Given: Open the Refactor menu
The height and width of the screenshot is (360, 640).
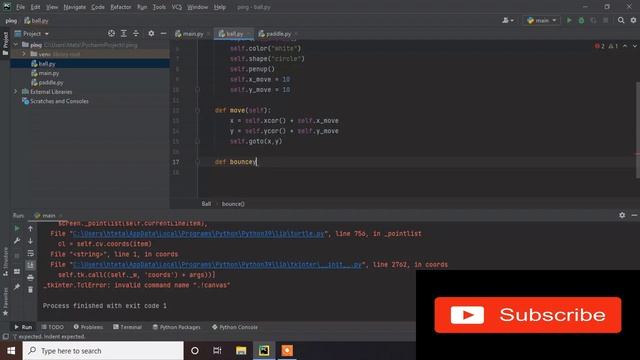Looking at the screenshot, I should (x=121, y=7).
